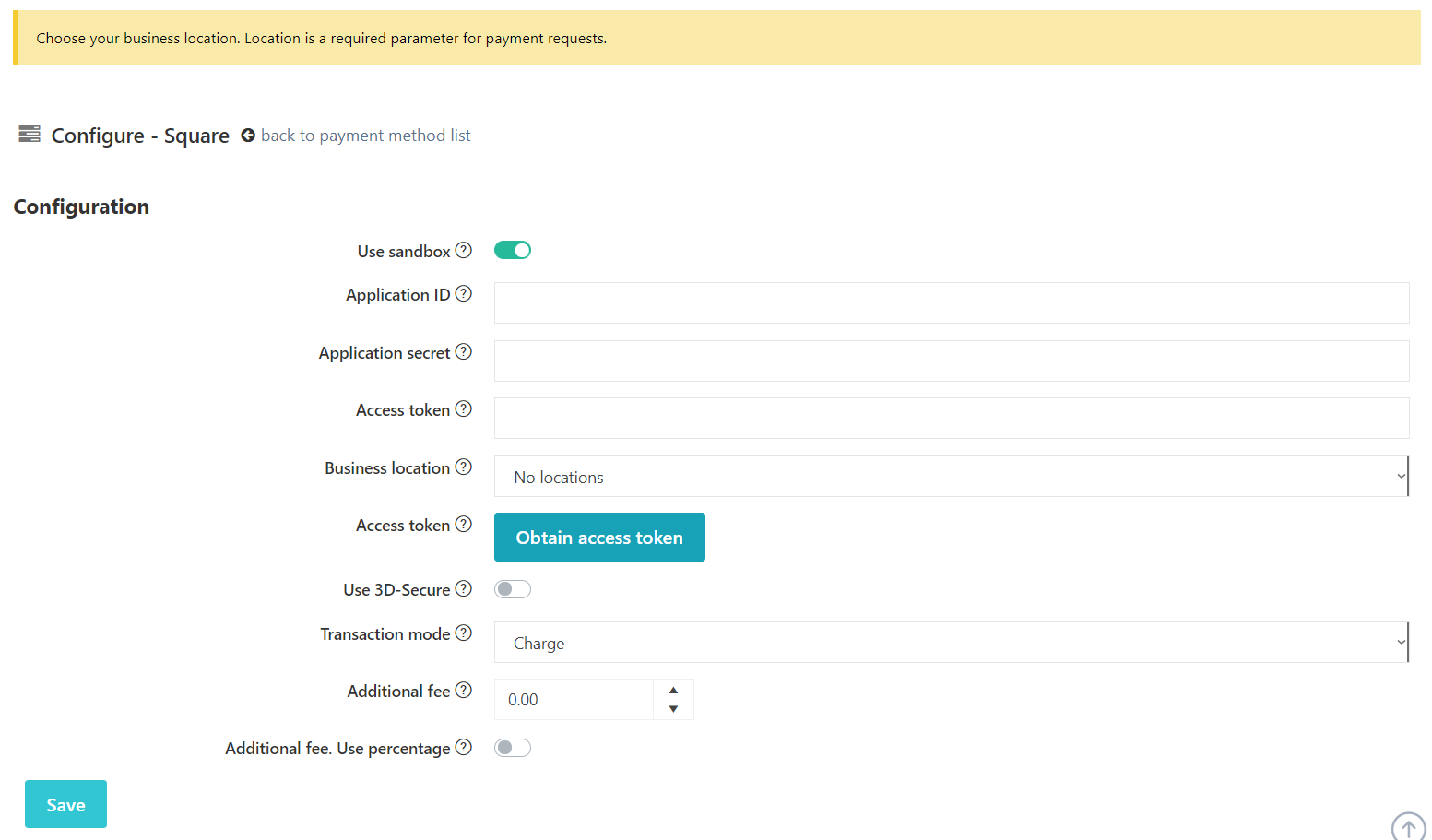Decrease Additional fee with down arrow
Image resolution: width=1432 pixels, height=840 pixels.
(673, 709)
